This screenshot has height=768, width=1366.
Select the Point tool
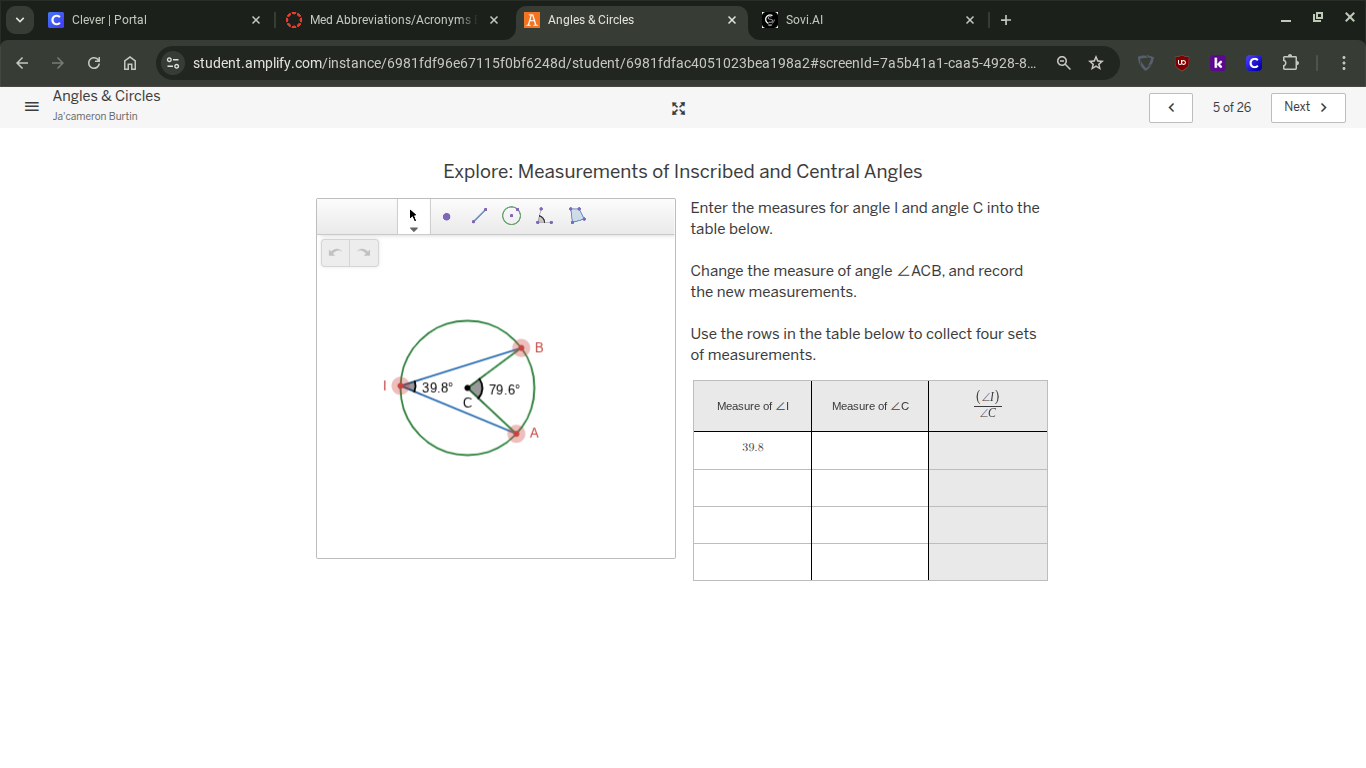446,215
